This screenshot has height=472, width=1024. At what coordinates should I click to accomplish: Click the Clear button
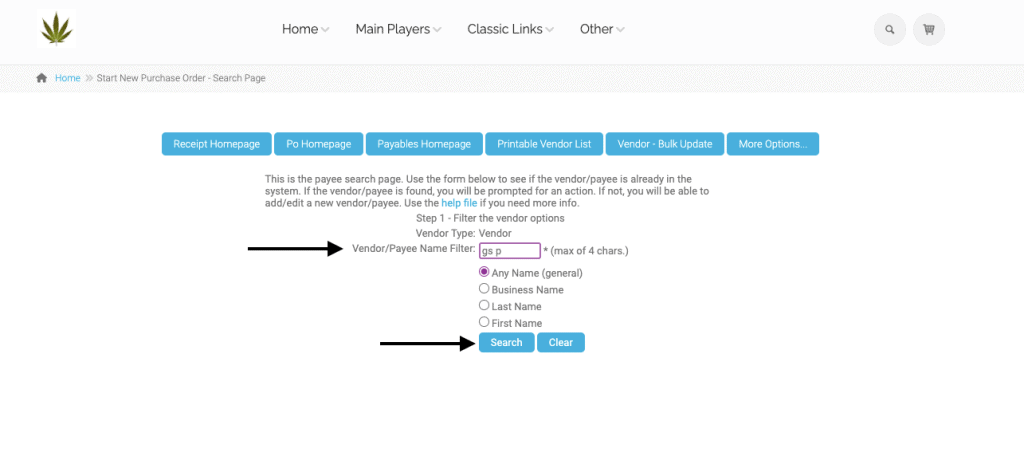click(560, 343)
